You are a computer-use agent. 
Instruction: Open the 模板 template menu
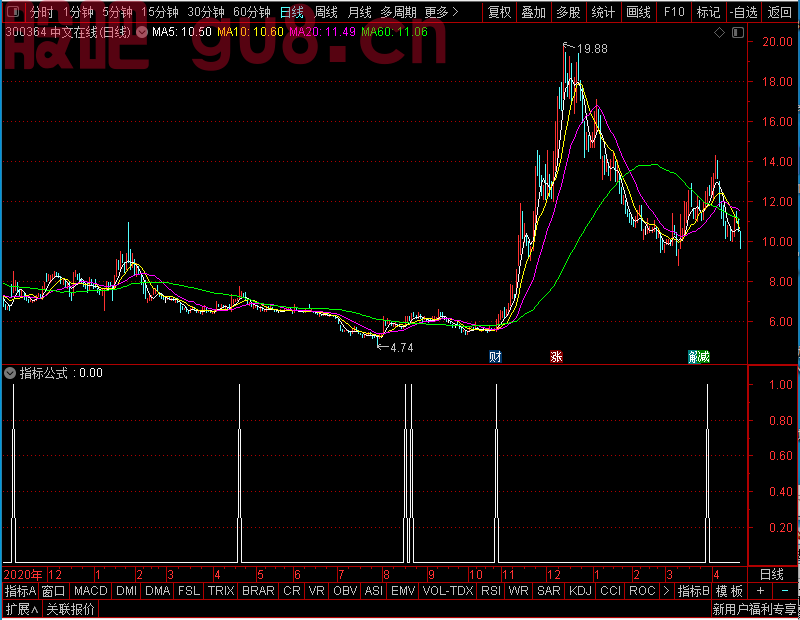730,591
